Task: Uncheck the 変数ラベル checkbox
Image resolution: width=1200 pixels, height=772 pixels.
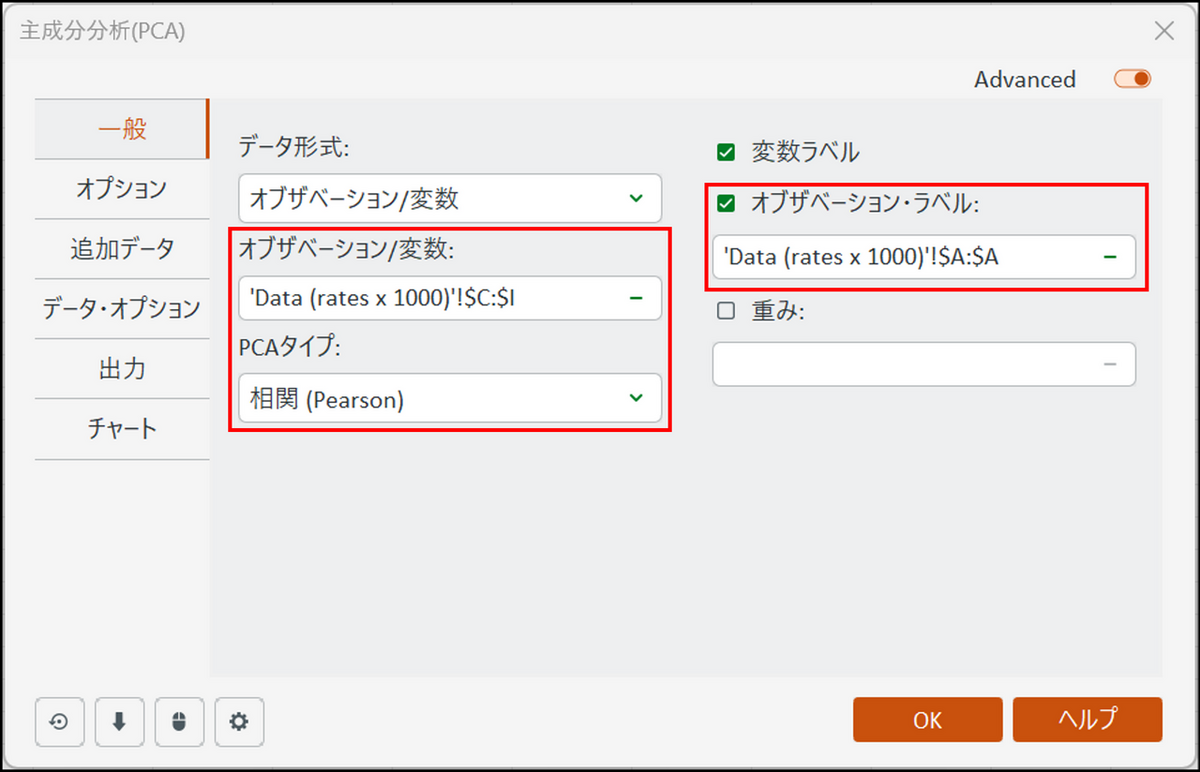Action: 726,153
